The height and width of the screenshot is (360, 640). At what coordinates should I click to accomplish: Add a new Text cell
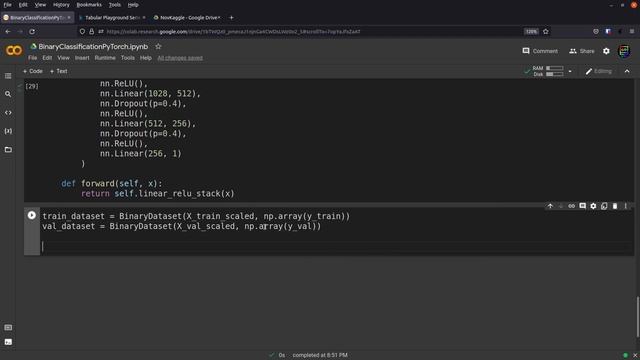coord(58,71)
